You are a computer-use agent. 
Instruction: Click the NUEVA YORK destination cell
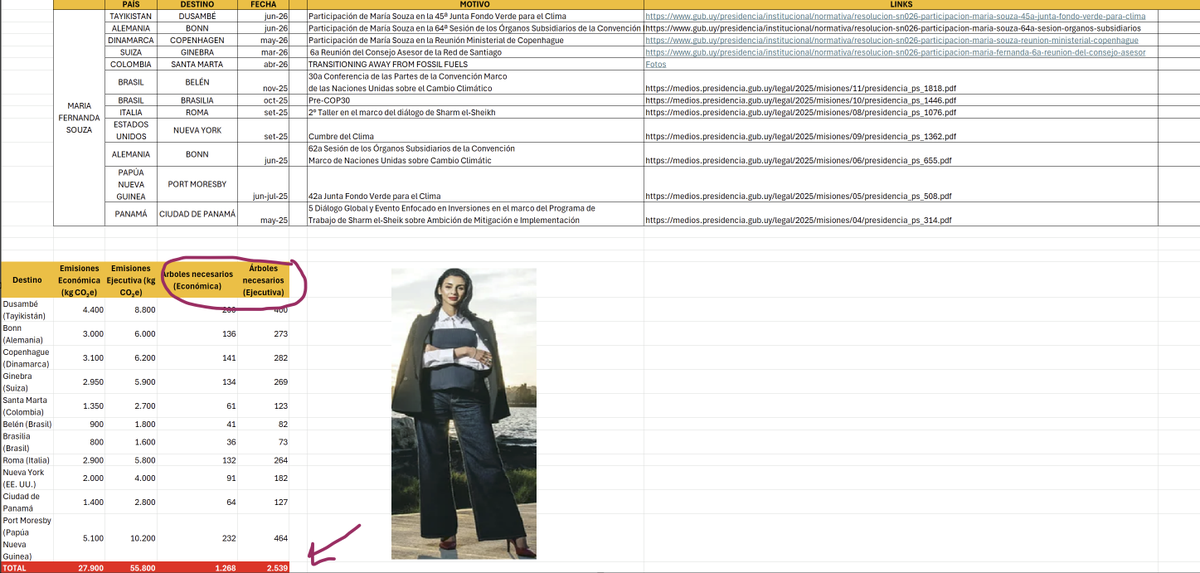coord(197,130)
